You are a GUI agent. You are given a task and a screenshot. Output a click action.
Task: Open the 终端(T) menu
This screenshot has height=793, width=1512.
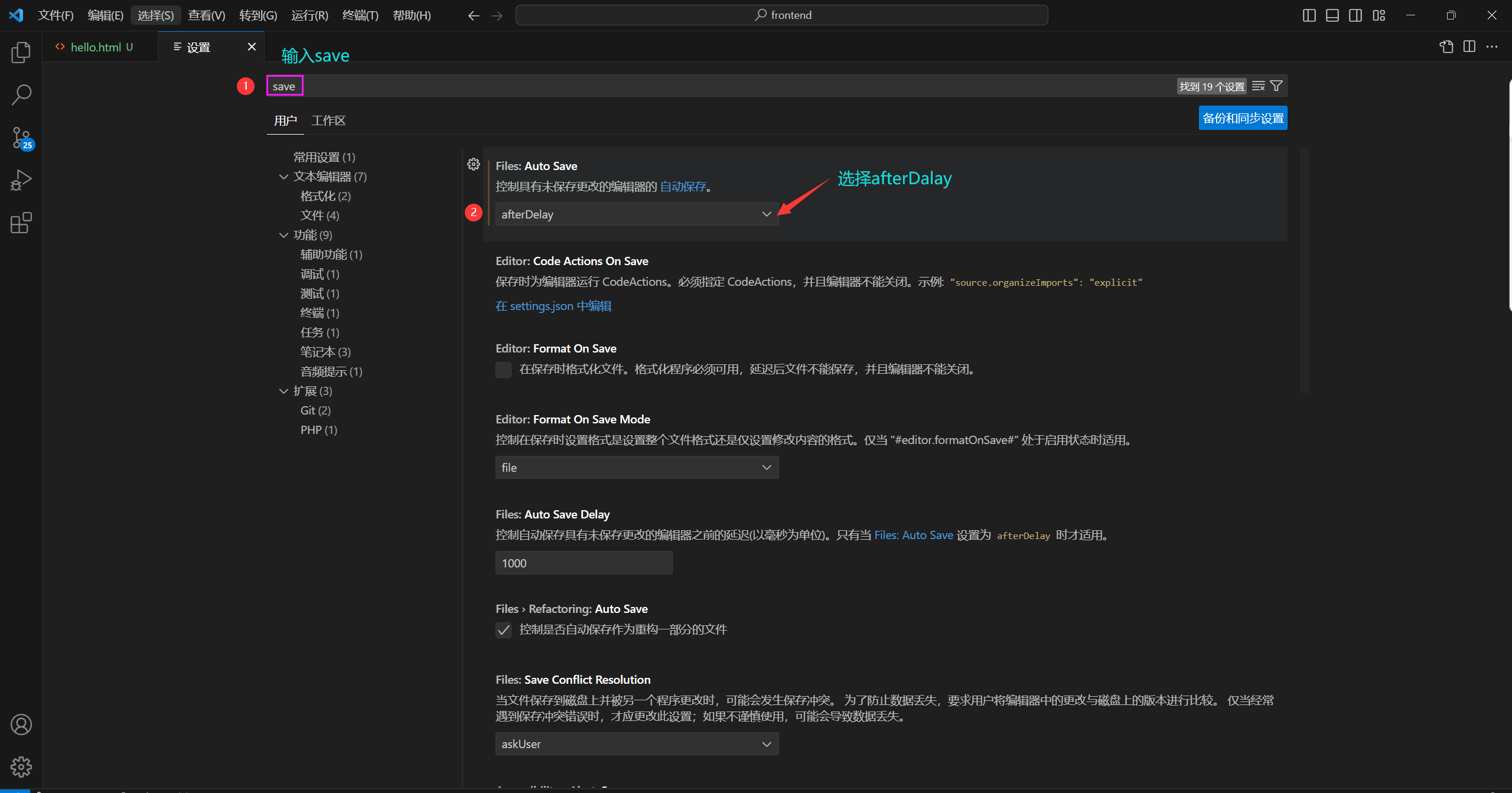(x=360, y=15)
